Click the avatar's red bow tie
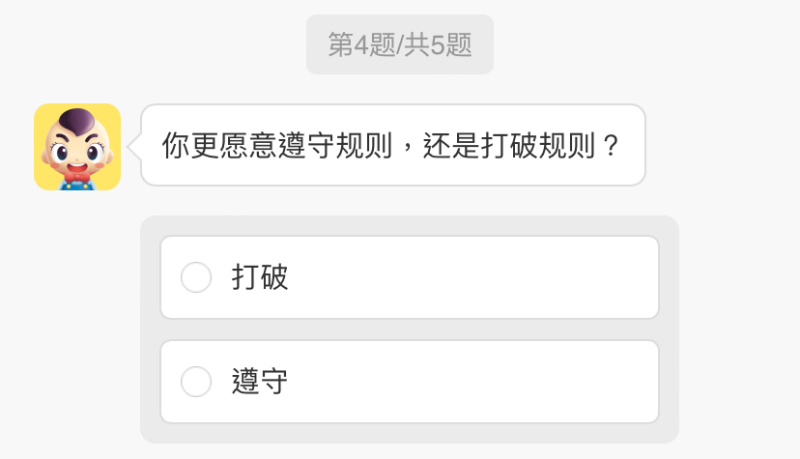This screenshot has height=459, width=800. click(77, 178)
